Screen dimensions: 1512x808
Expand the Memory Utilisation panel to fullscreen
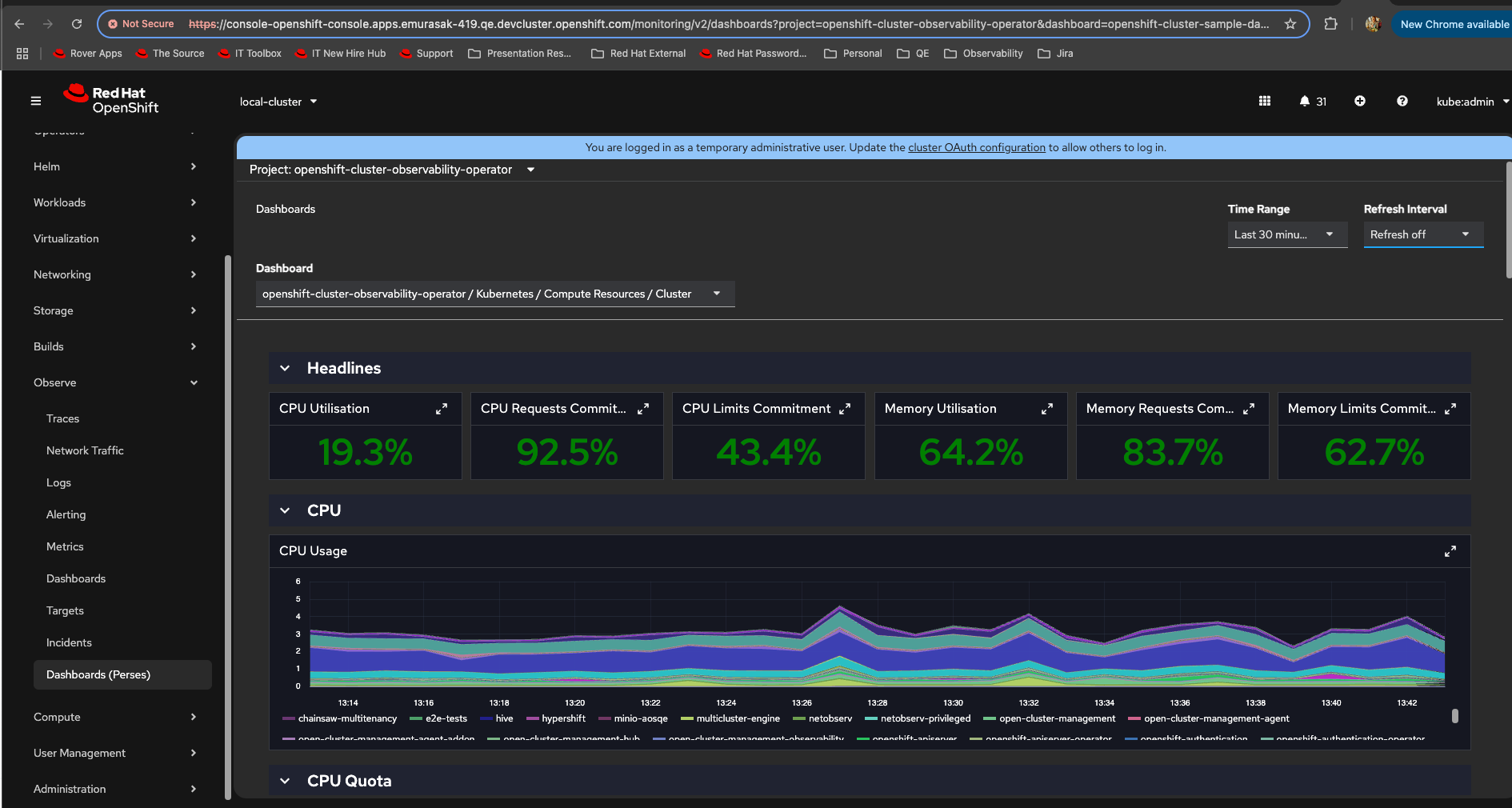pos(1046,409)
